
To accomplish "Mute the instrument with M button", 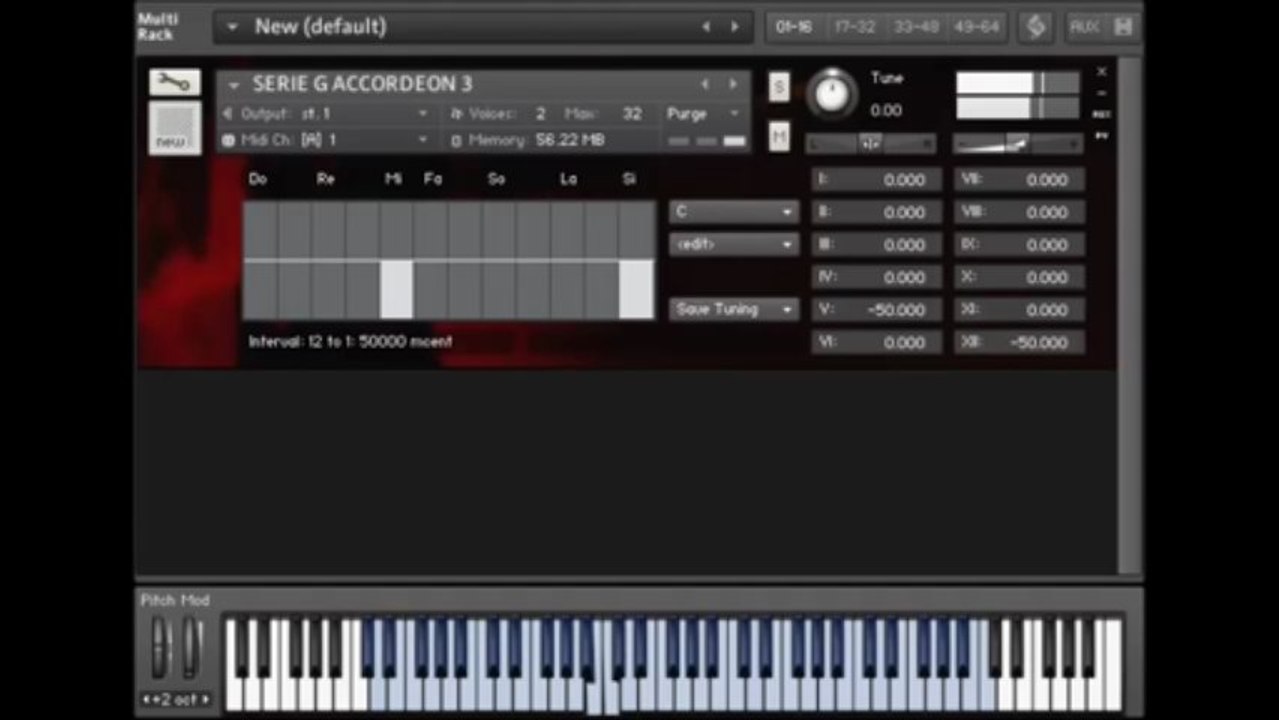I will (779, 136).
